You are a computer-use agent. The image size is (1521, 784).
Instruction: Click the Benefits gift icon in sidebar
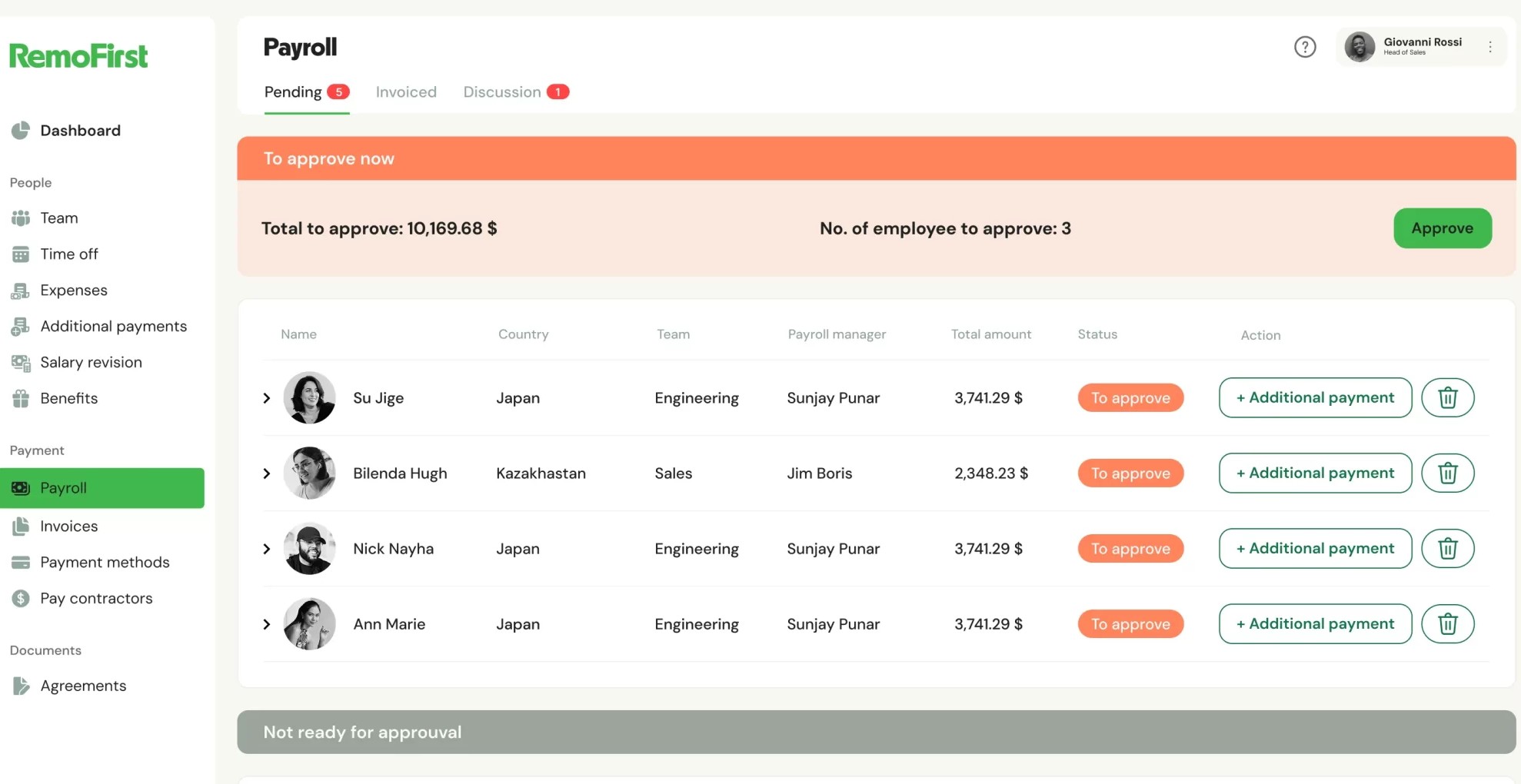[x=21, y=398]
